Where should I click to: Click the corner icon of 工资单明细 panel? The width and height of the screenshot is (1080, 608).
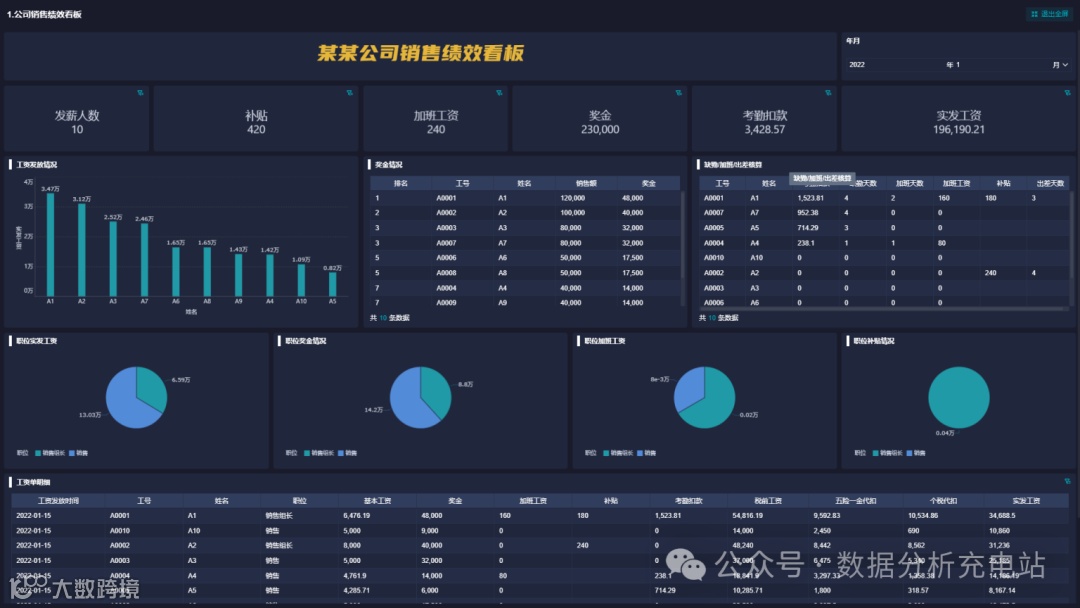click(x=1067, y=481)
